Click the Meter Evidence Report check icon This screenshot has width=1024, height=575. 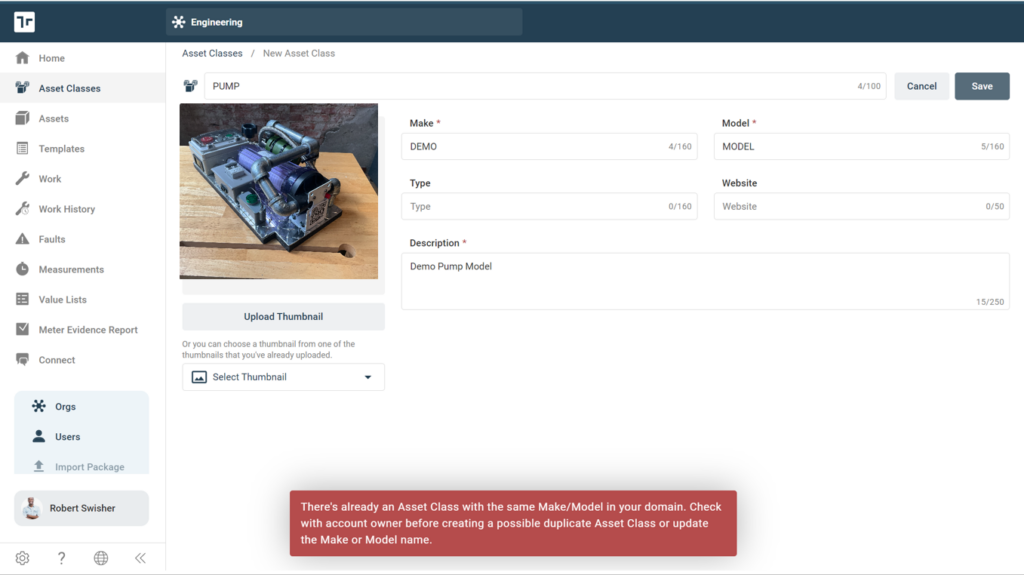(22, 329)
